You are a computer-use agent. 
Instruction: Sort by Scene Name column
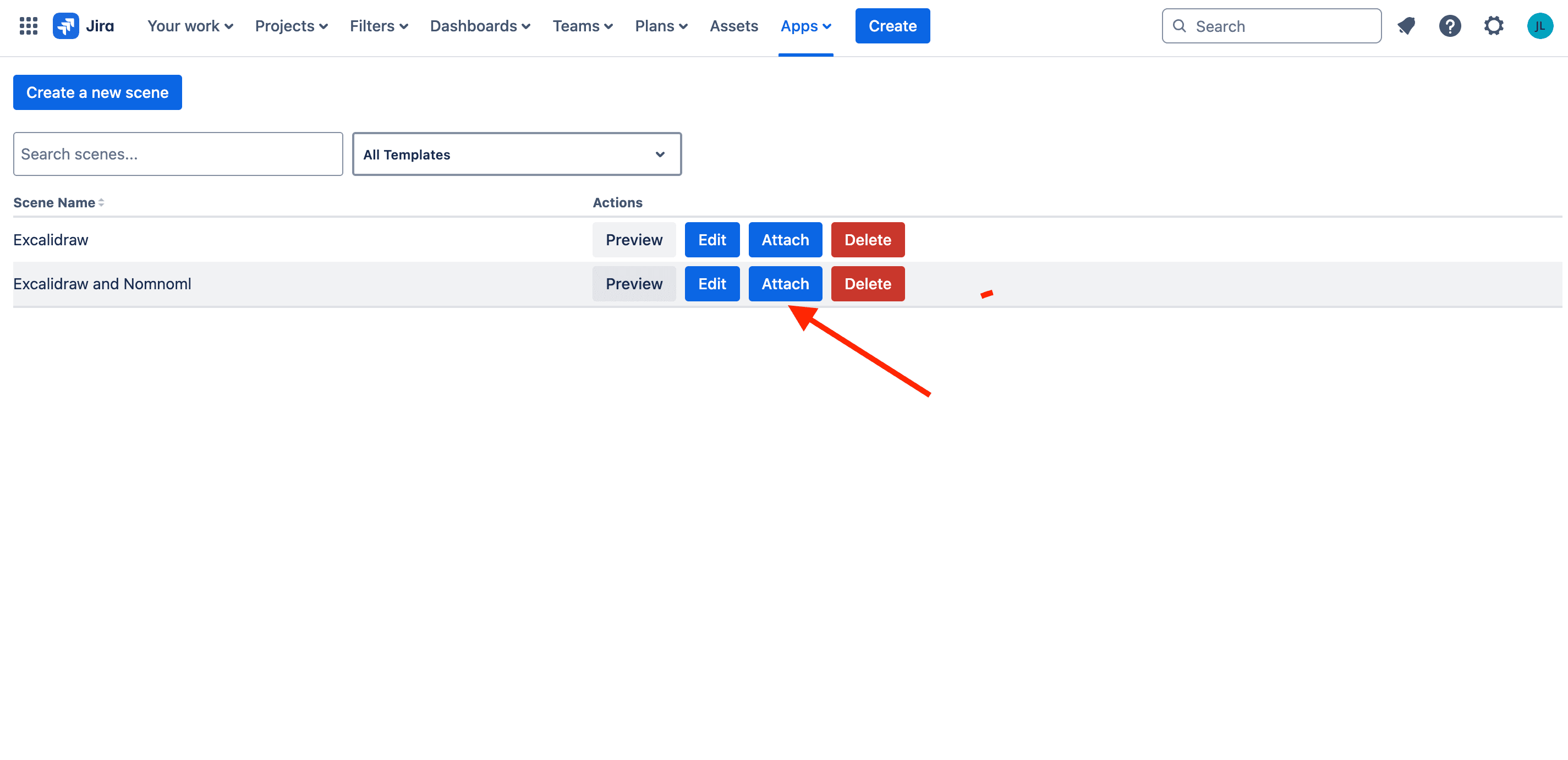pos(59,202)
